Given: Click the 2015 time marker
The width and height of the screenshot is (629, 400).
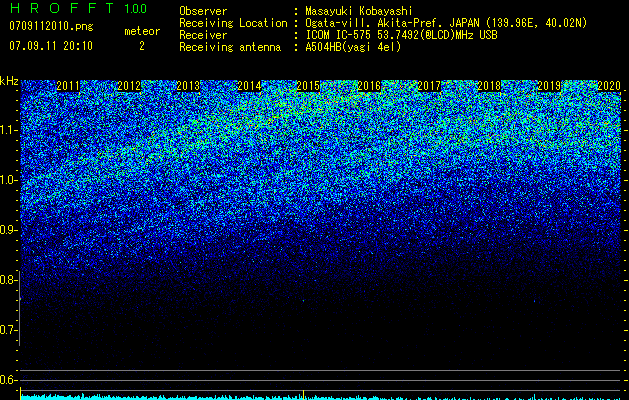Looking at the screenshot, I should coord(308,86).
